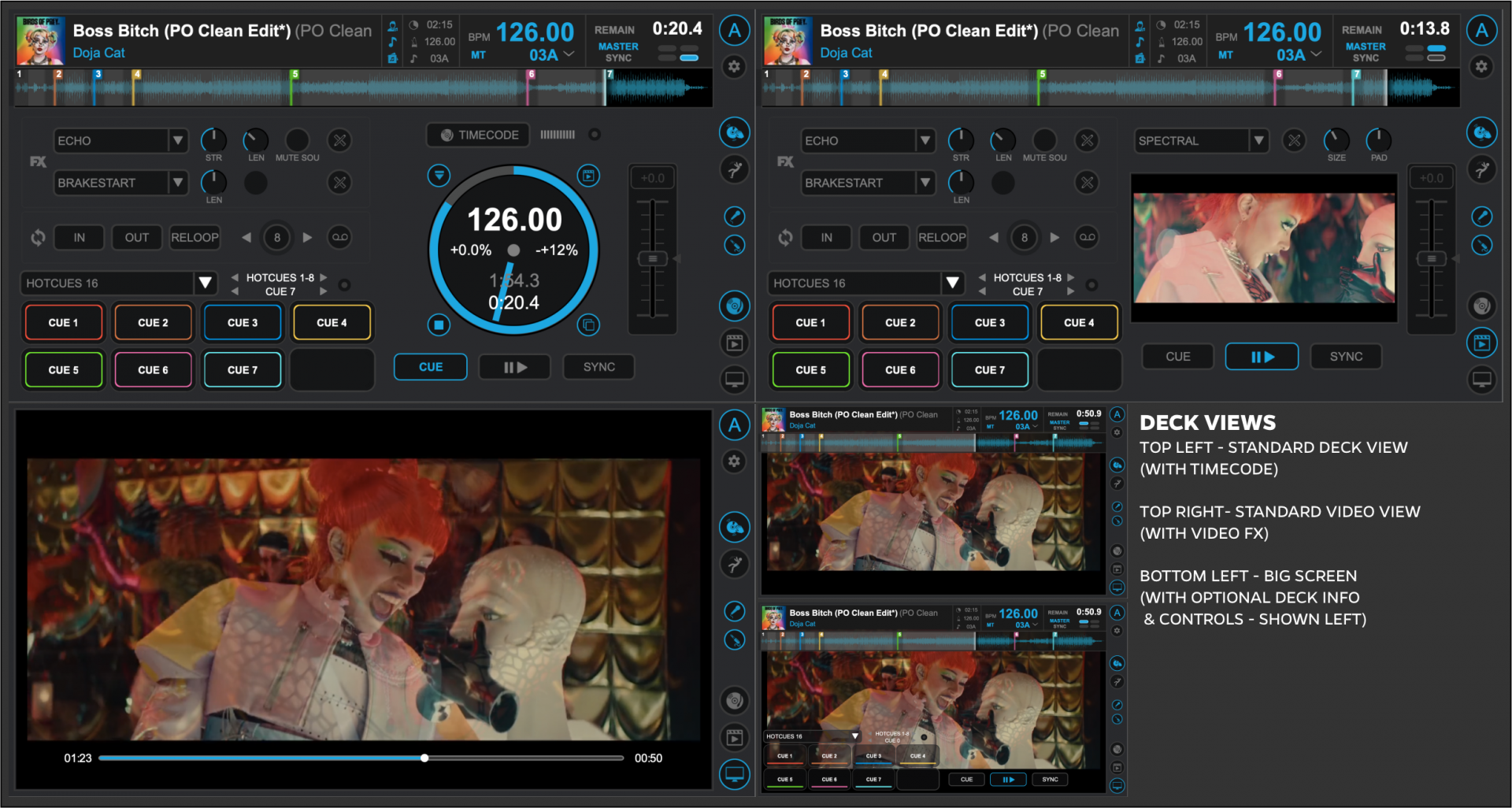Click the big screen monitor icon, top-right deck

[1481, 380]
